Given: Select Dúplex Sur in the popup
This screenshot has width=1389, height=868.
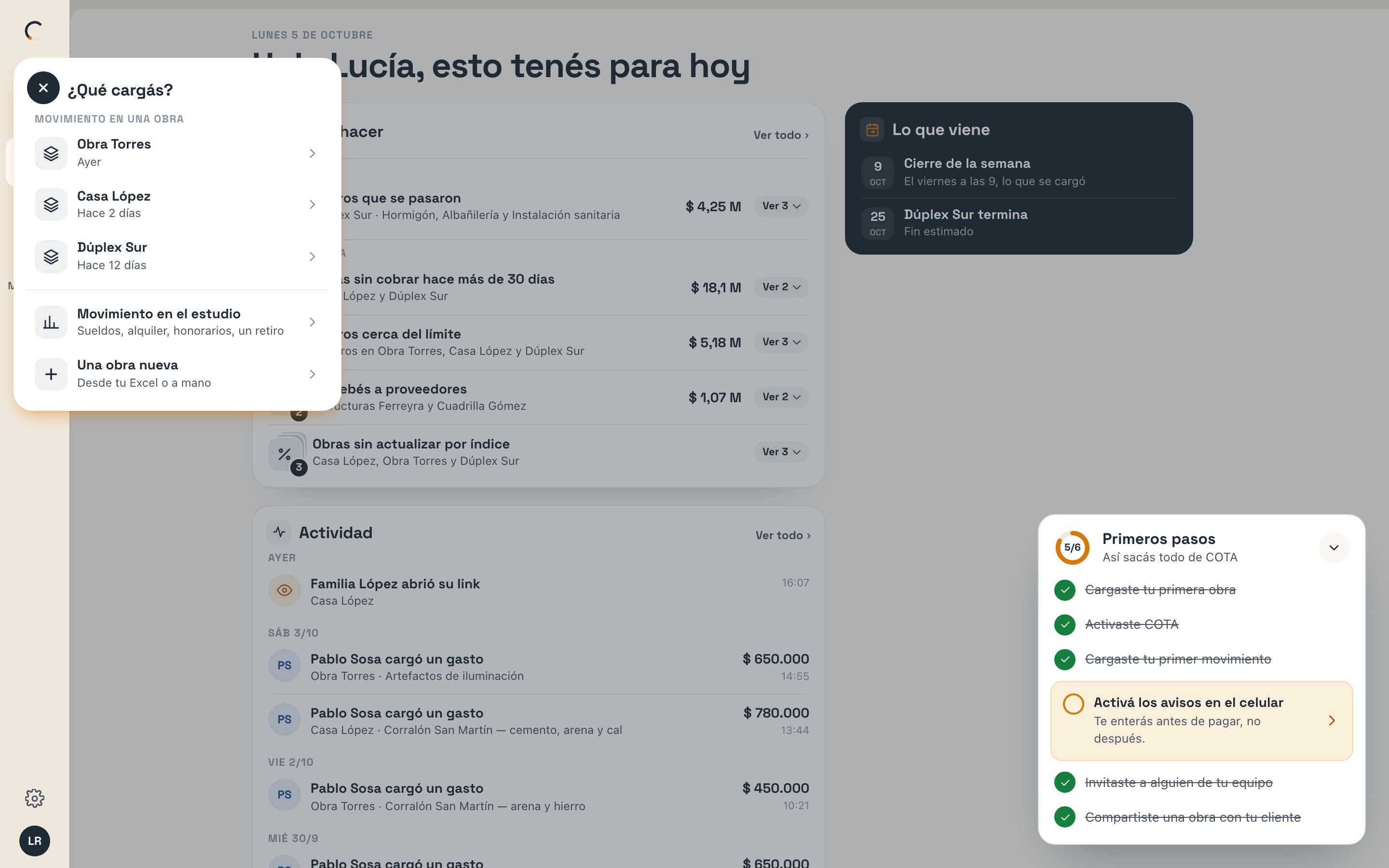Looking at the screenshot, I should coord(177,256).
